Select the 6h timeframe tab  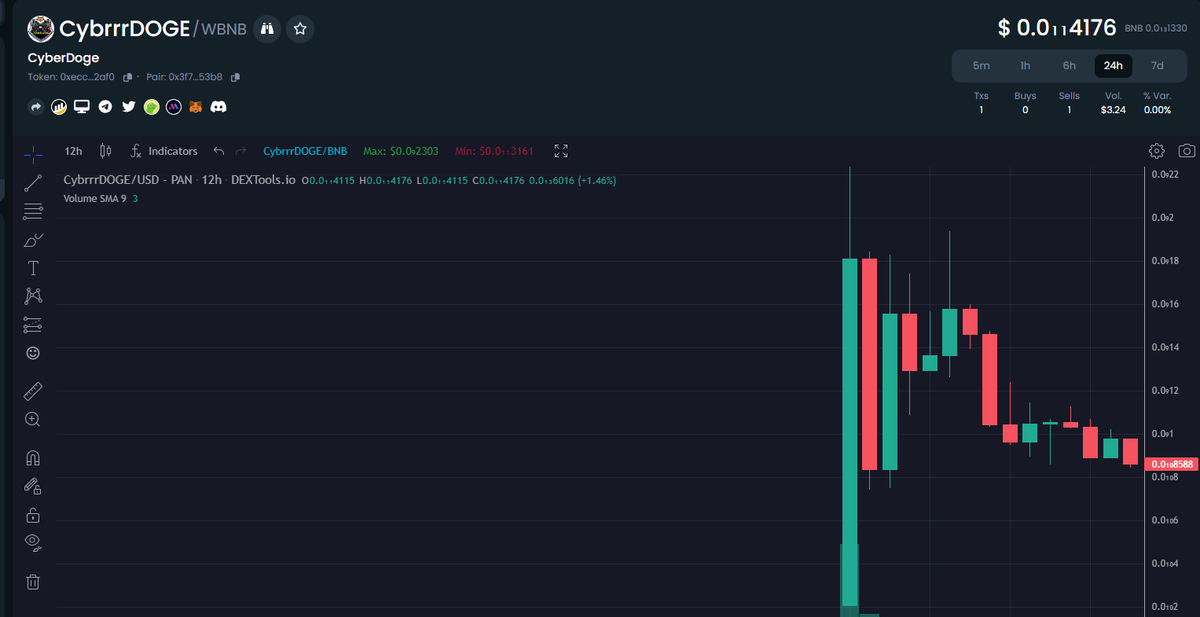tap(1069, 66)
